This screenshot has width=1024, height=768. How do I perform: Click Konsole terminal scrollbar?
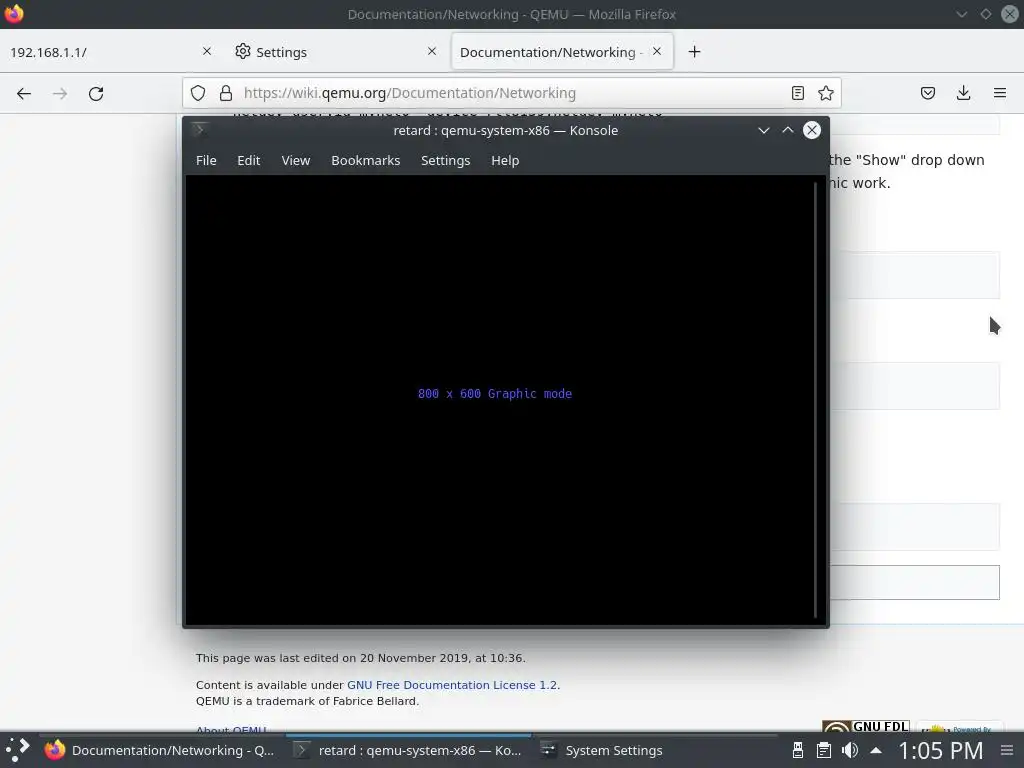coord(816,400)
